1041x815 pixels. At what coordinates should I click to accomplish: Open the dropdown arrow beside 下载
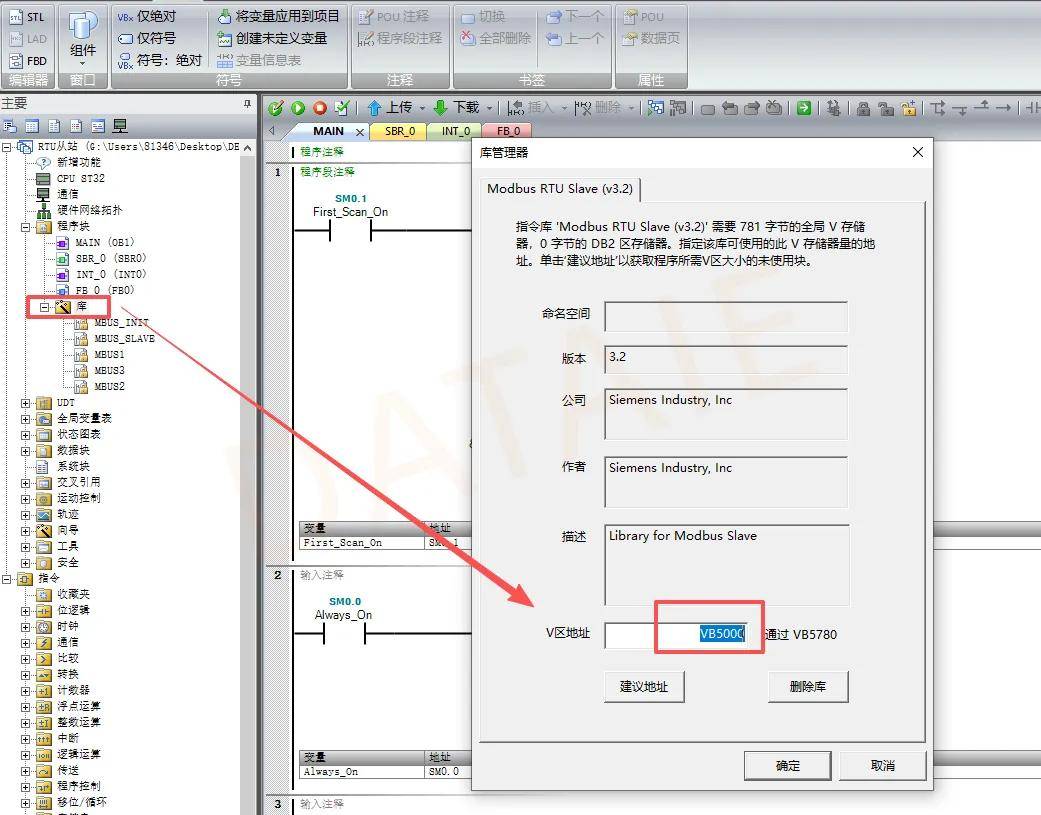[x=489, y=108]
